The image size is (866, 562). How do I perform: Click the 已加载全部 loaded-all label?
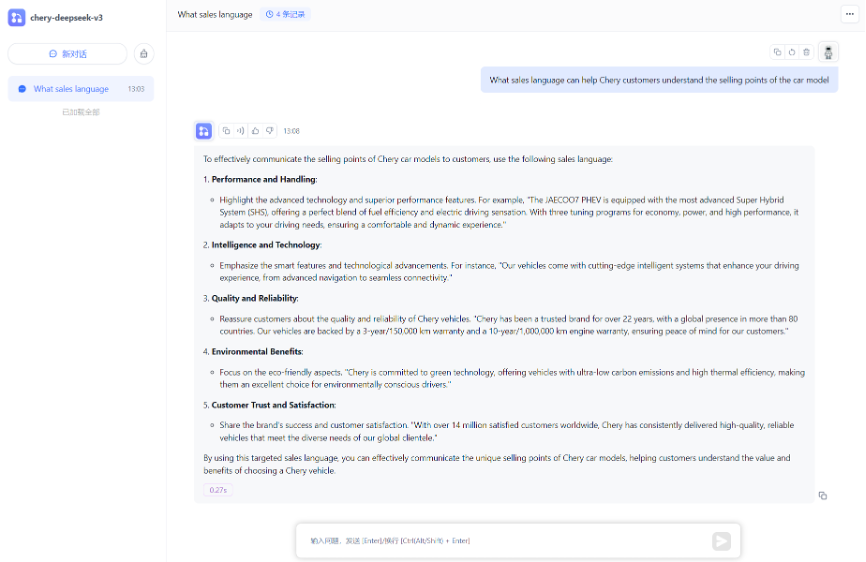pyautogui.click(x=80, y=112)
